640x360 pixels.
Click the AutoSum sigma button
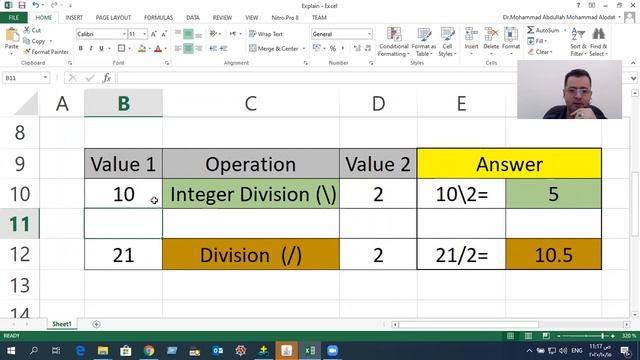point(543,30)
